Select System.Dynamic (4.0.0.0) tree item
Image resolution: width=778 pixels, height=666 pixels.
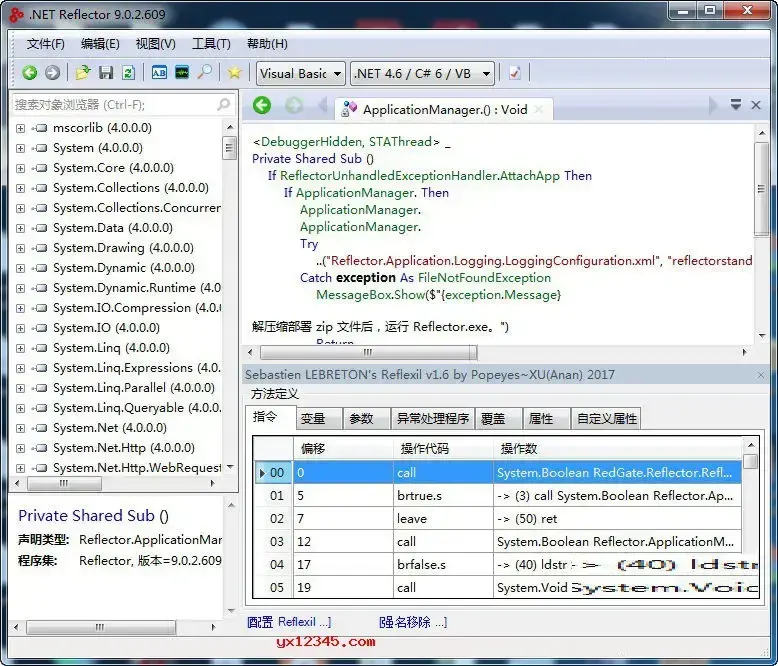click(x=124, y=268)
